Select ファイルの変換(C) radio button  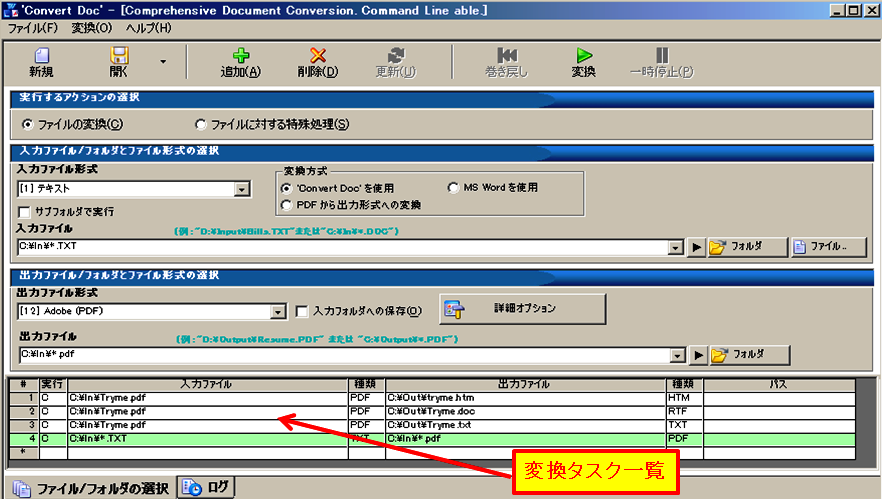[27, 124]
